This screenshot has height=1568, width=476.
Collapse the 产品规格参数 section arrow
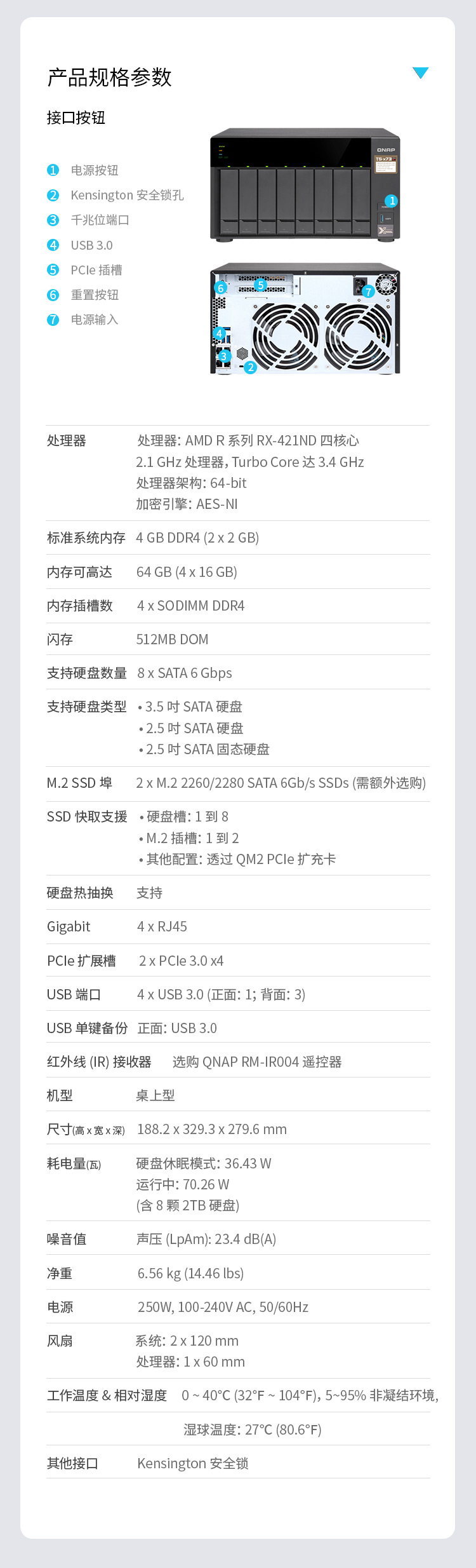coord(420,73)
